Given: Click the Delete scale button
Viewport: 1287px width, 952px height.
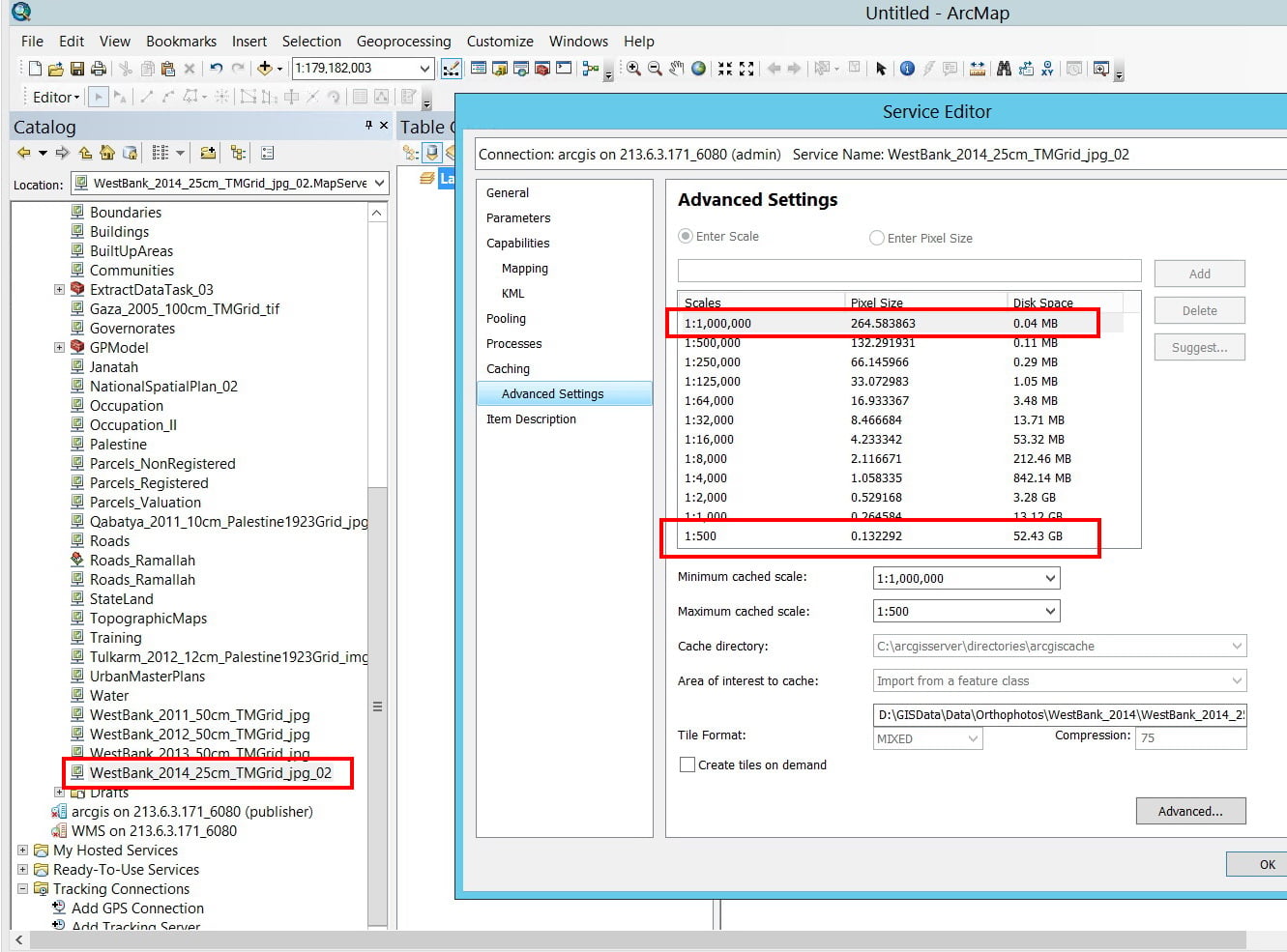Looking at the screenshot, I should point(1199,310).
